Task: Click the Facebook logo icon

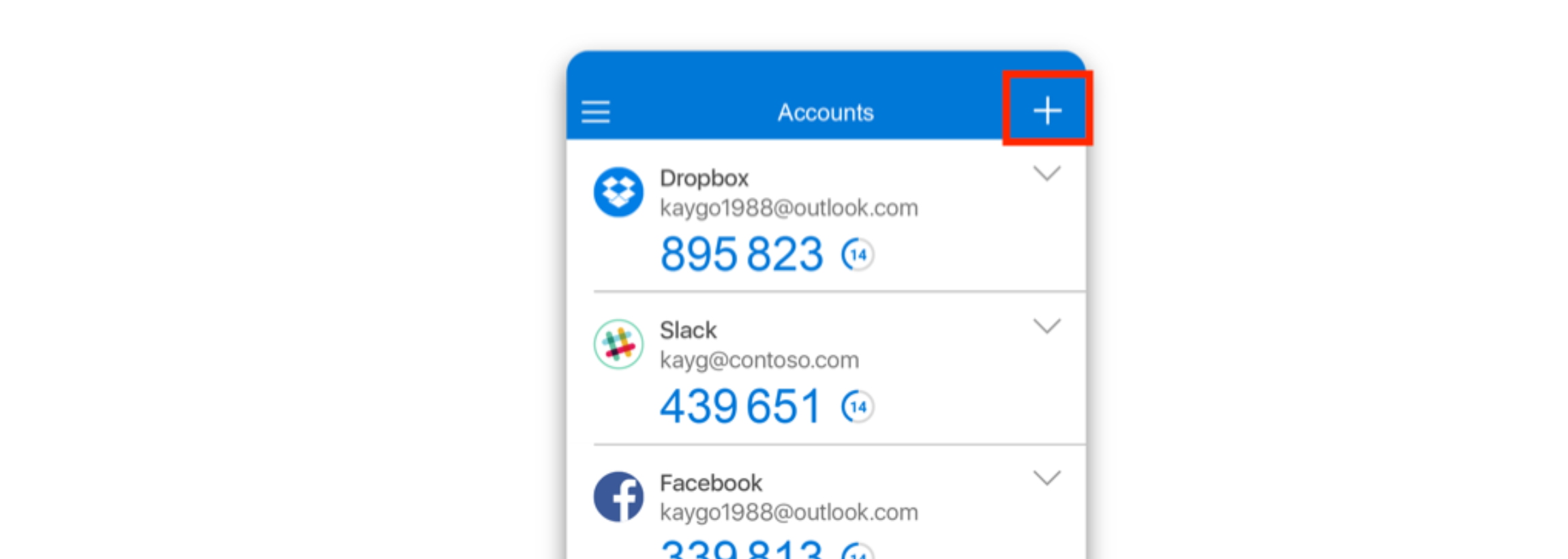Action: click(618, 497)
